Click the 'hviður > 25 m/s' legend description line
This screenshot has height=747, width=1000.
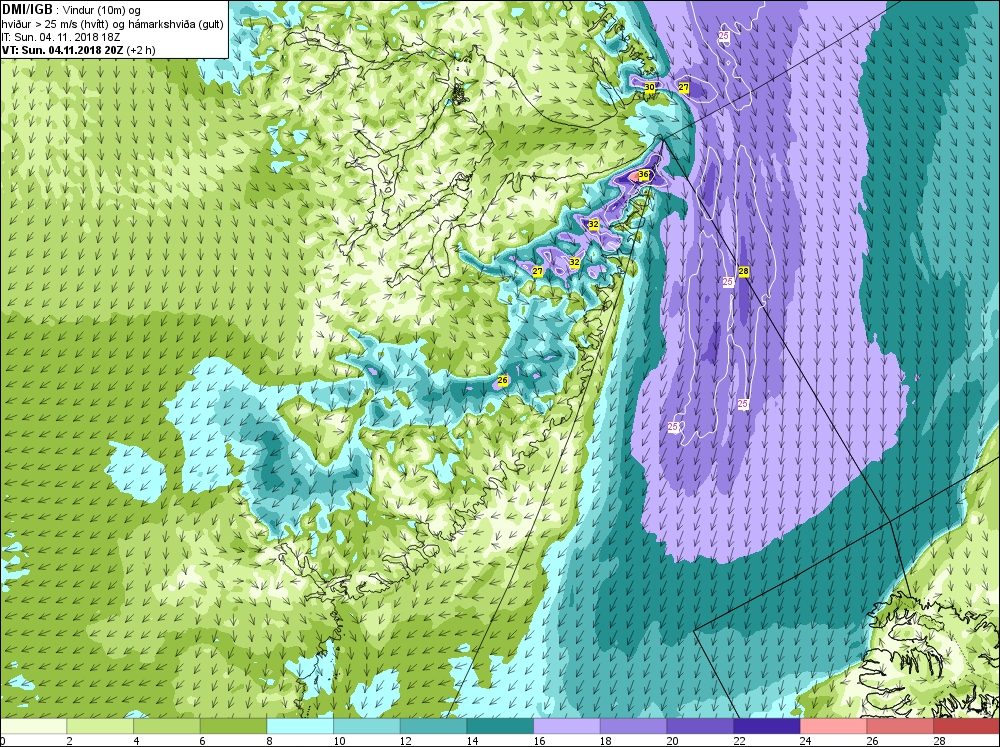(x=112, y=24)
